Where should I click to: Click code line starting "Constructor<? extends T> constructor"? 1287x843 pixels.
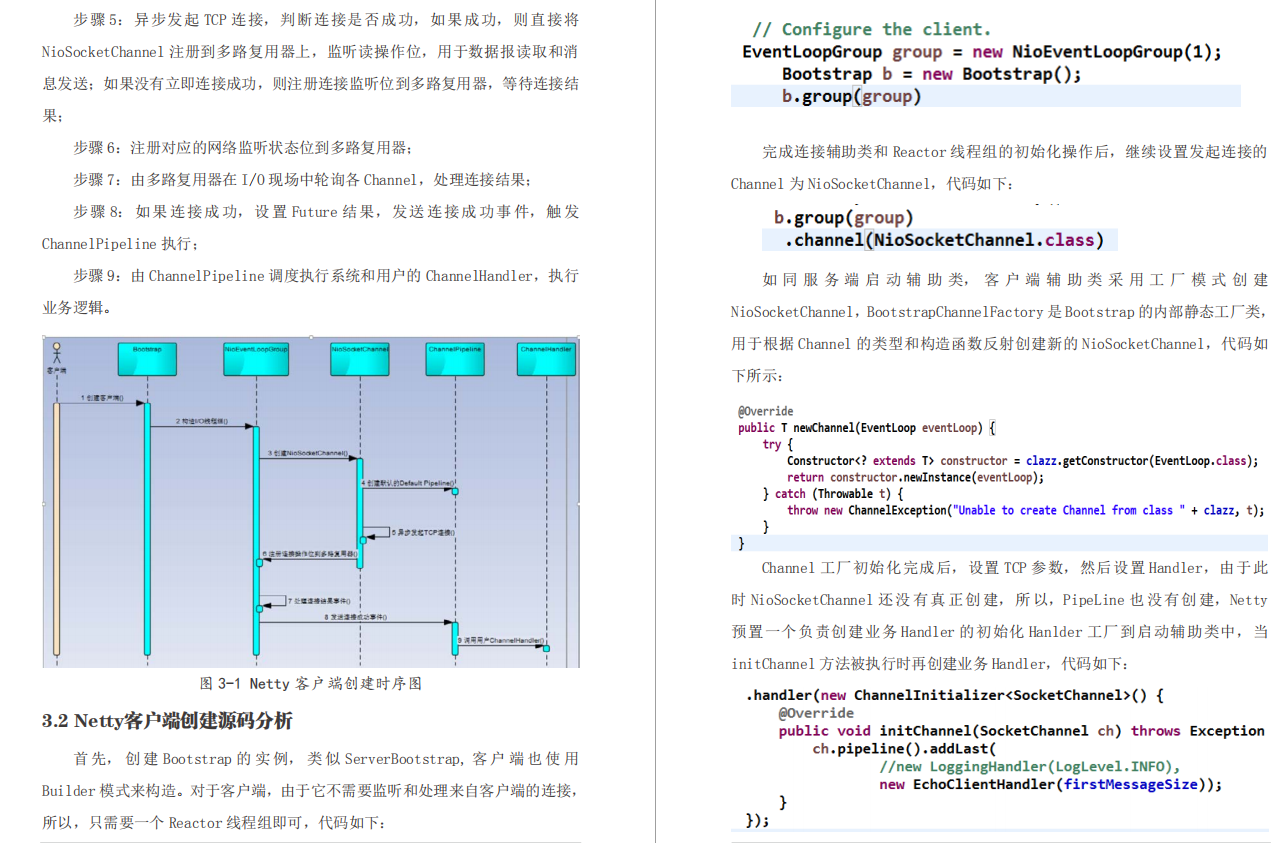[1021, 461]
